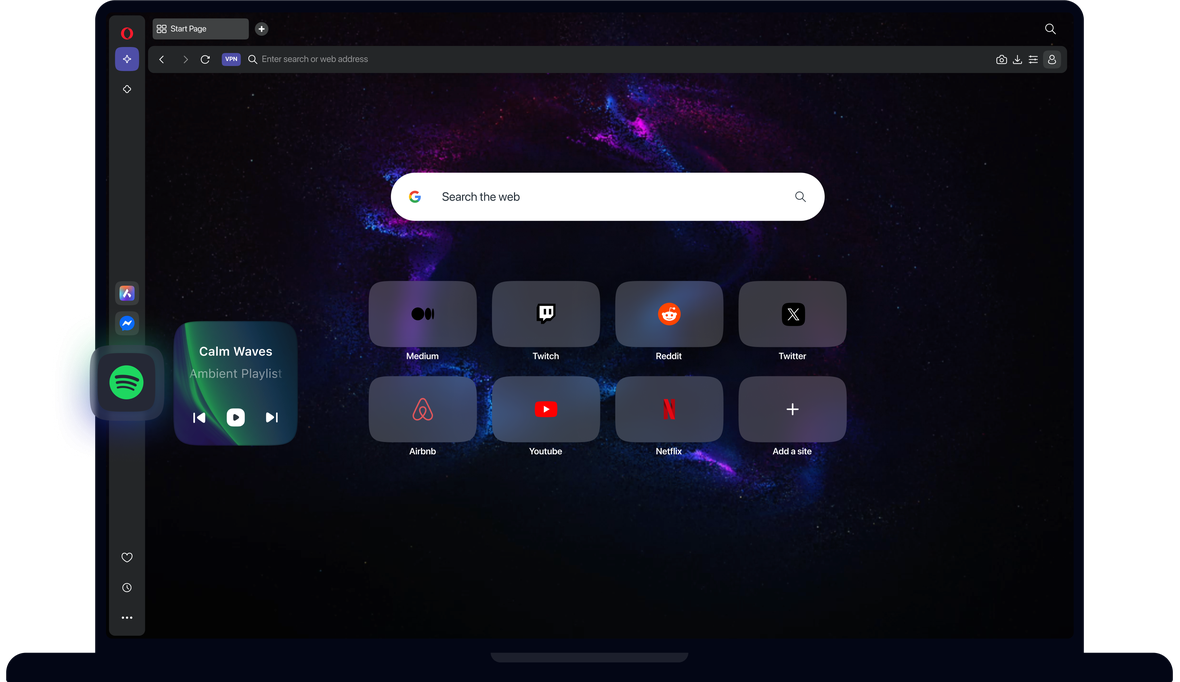Image resolution: width=1180 pixels, height=682 pixels.
Task: Play the Calm Waves track
Action: tap(235, 417)
